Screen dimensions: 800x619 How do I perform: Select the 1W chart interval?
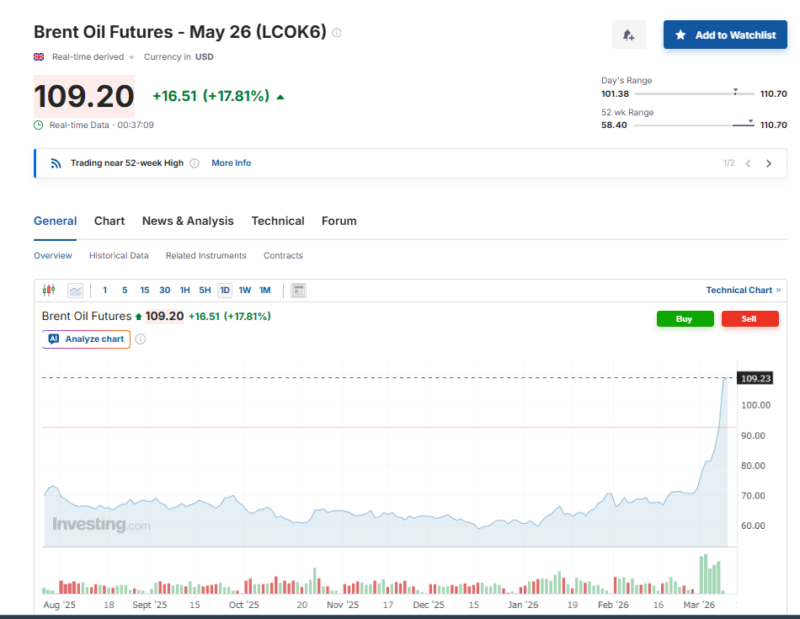click(245, 290)
